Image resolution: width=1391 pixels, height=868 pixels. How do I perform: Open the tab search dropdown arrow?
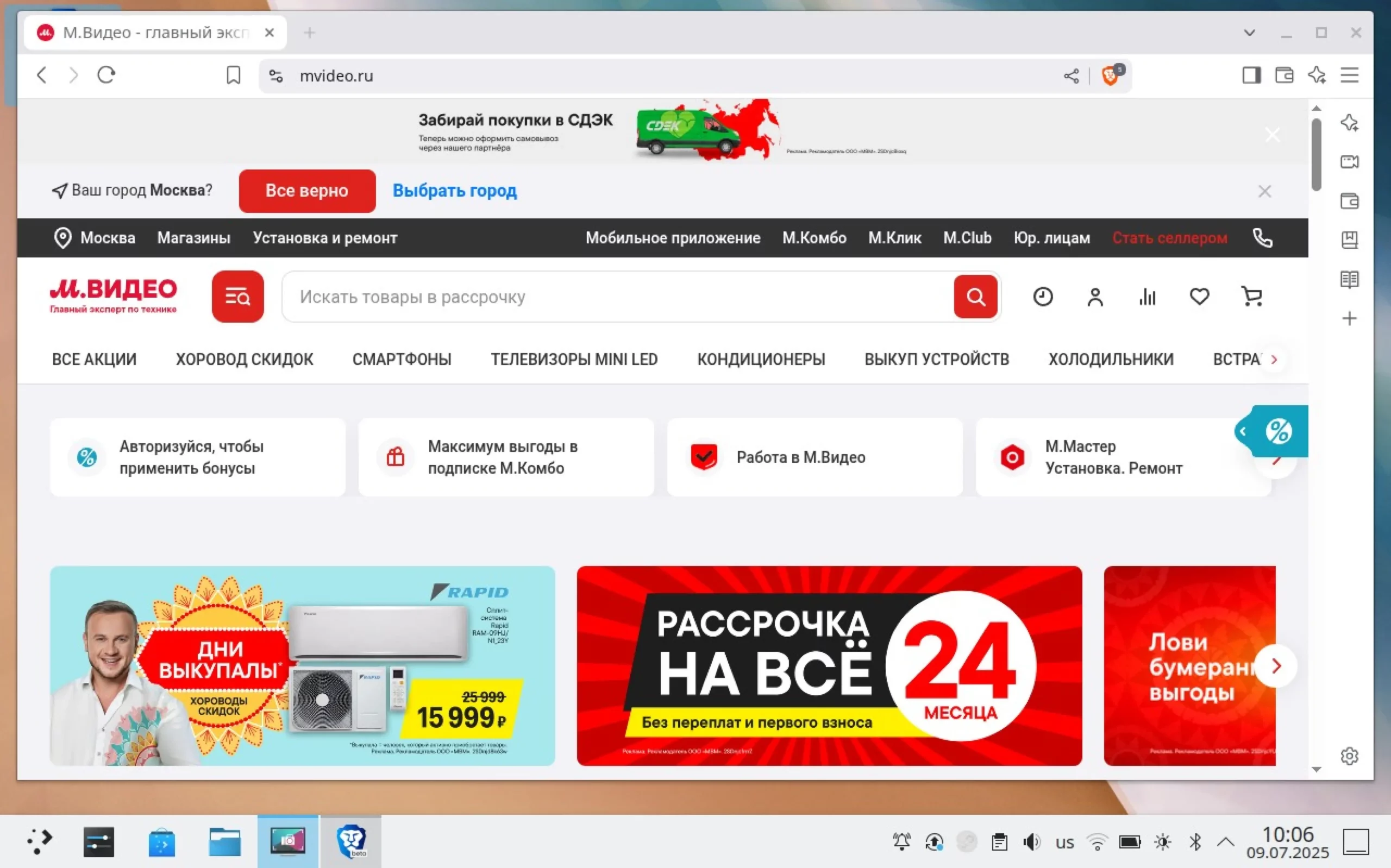(1249, 33)
